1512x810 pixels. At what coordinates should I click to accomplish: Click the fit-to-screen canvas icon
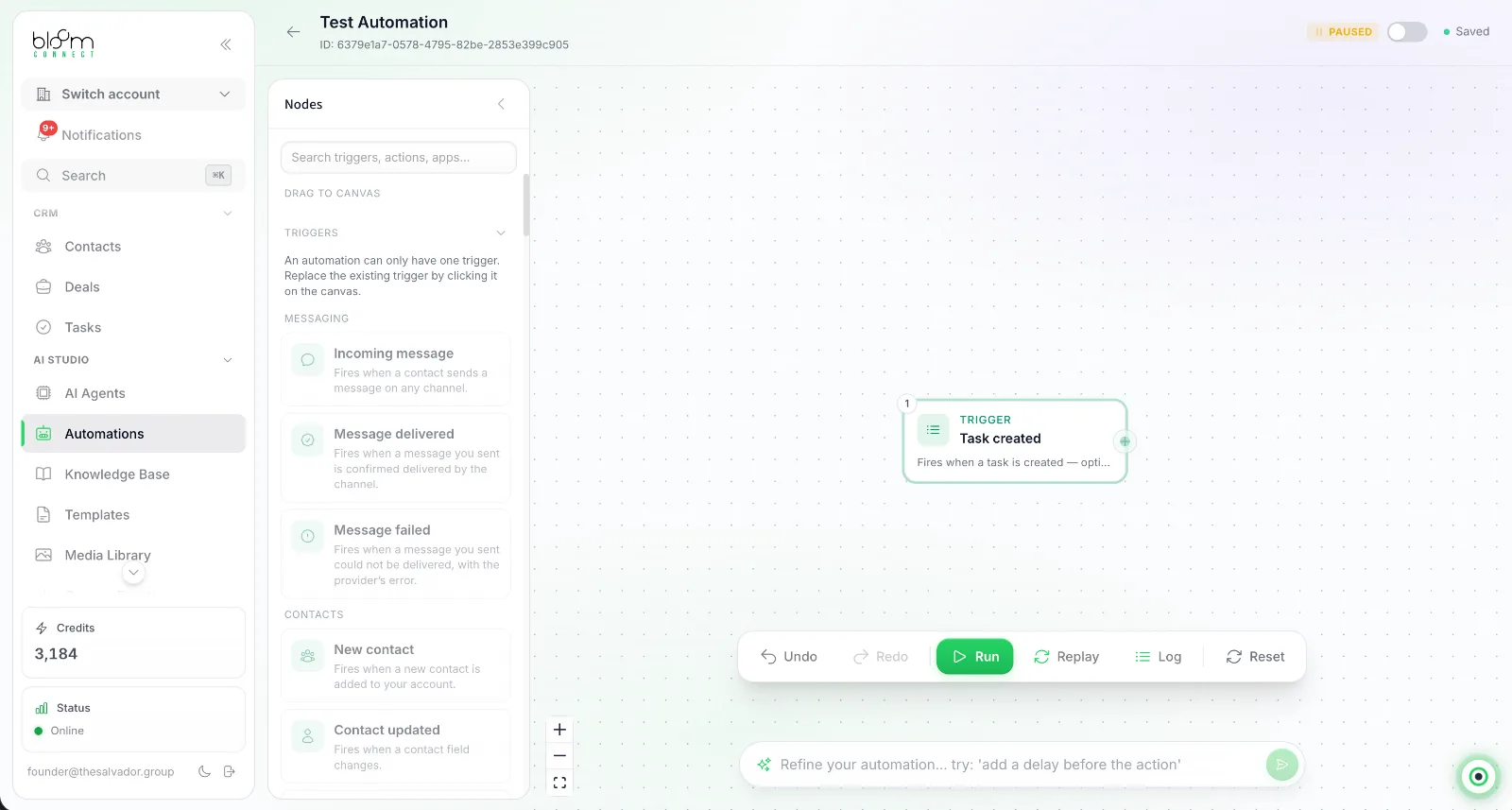coord(559,783)
